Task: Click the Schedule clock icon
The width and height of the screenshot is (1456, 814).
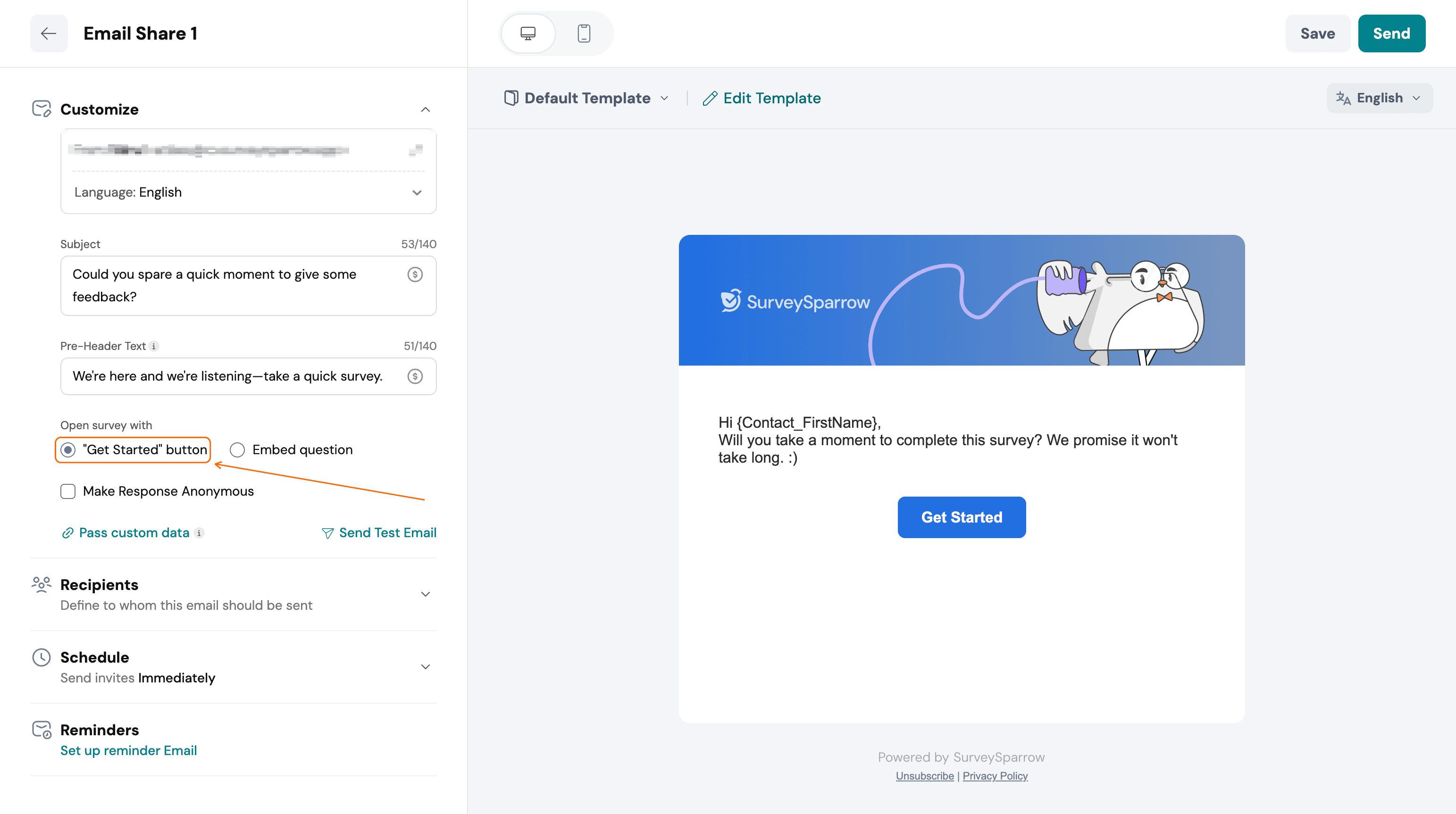Action: pos(42,657)
